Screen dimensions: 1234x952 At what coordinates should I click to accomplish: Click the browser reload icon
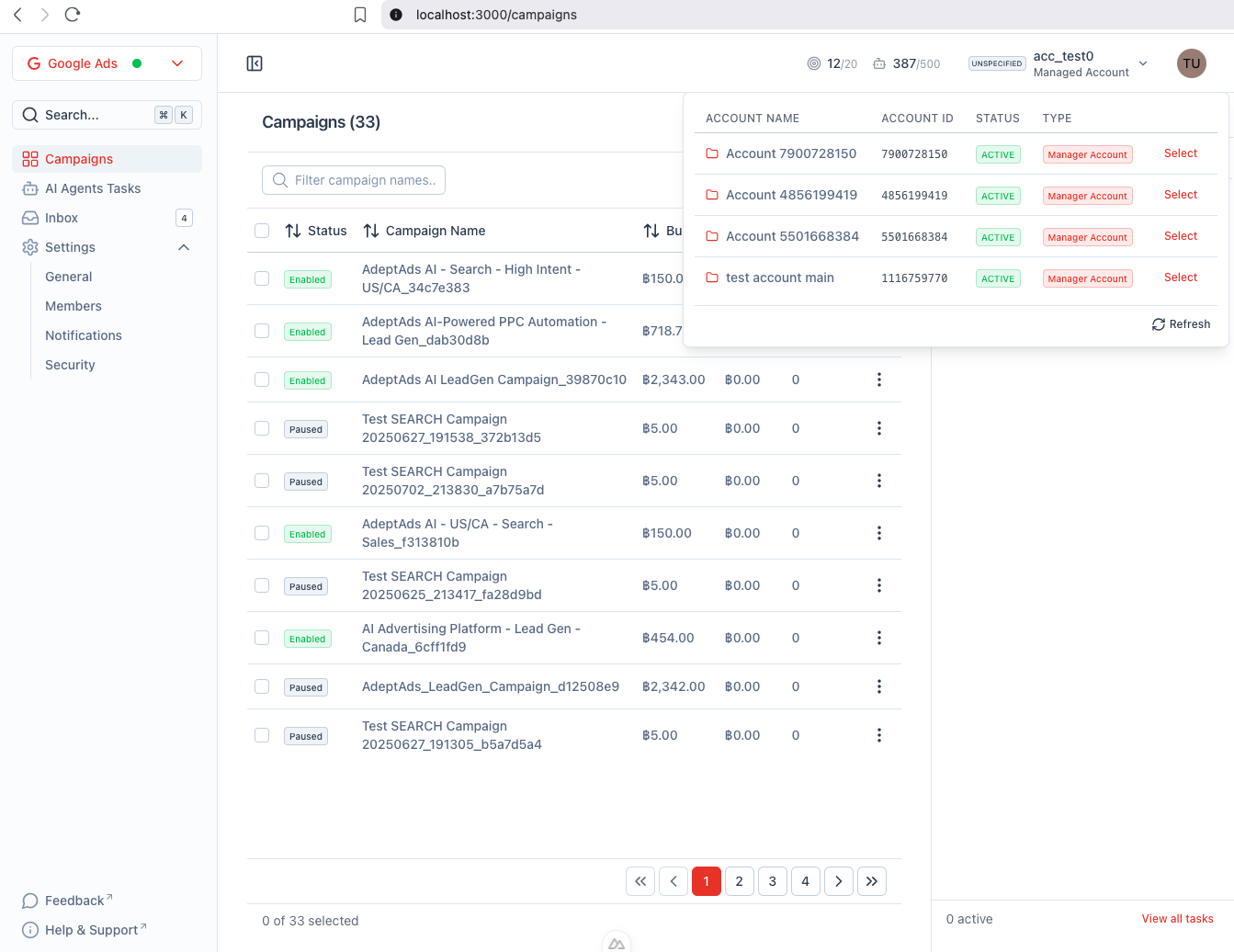pyautogui.click(x=73, y=15)
